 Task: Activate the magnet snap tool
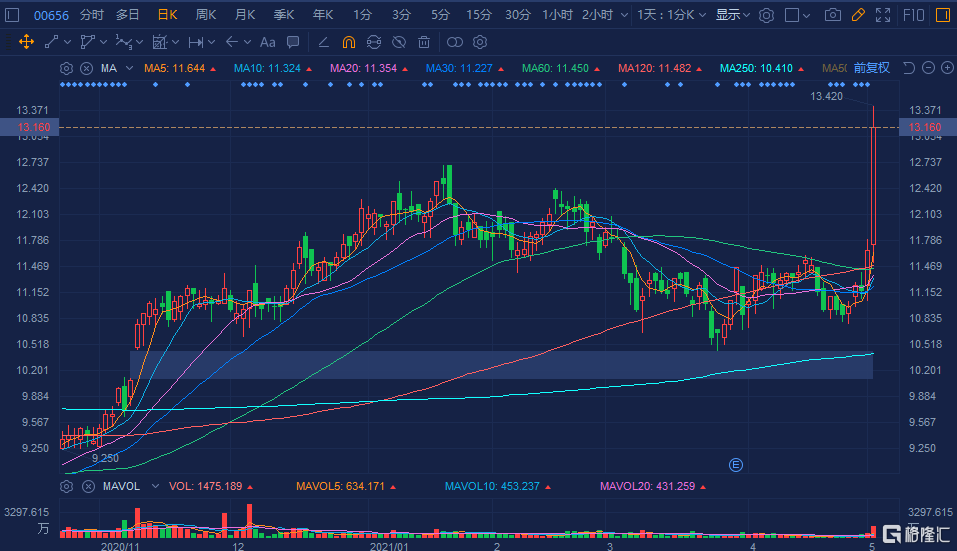(x=348, y=42)
